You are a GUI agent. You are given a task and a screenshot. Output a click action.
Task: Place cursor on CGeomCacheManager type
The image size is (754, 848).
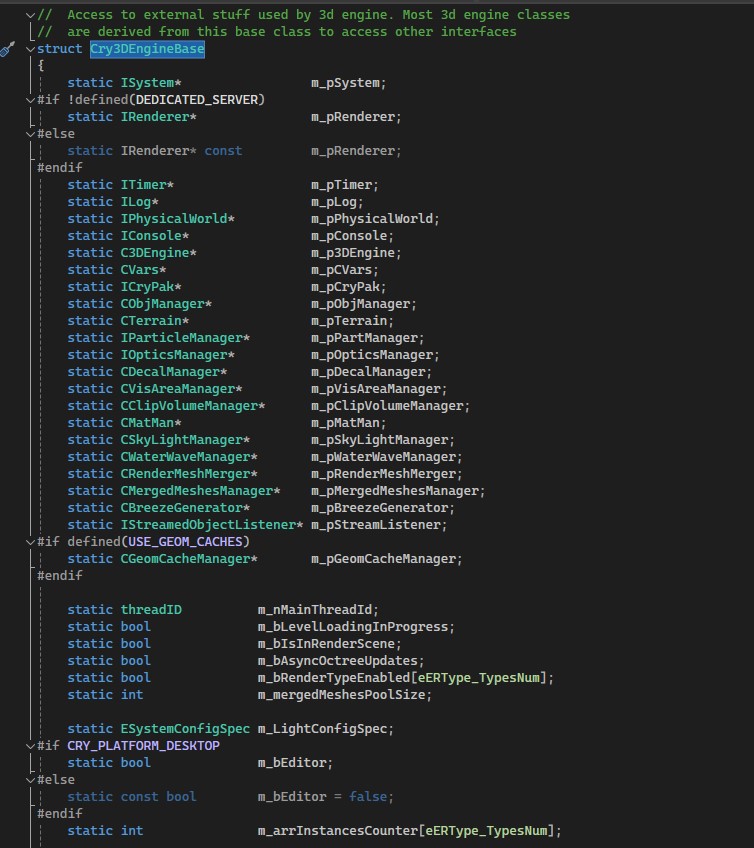[x=185, y=559]
